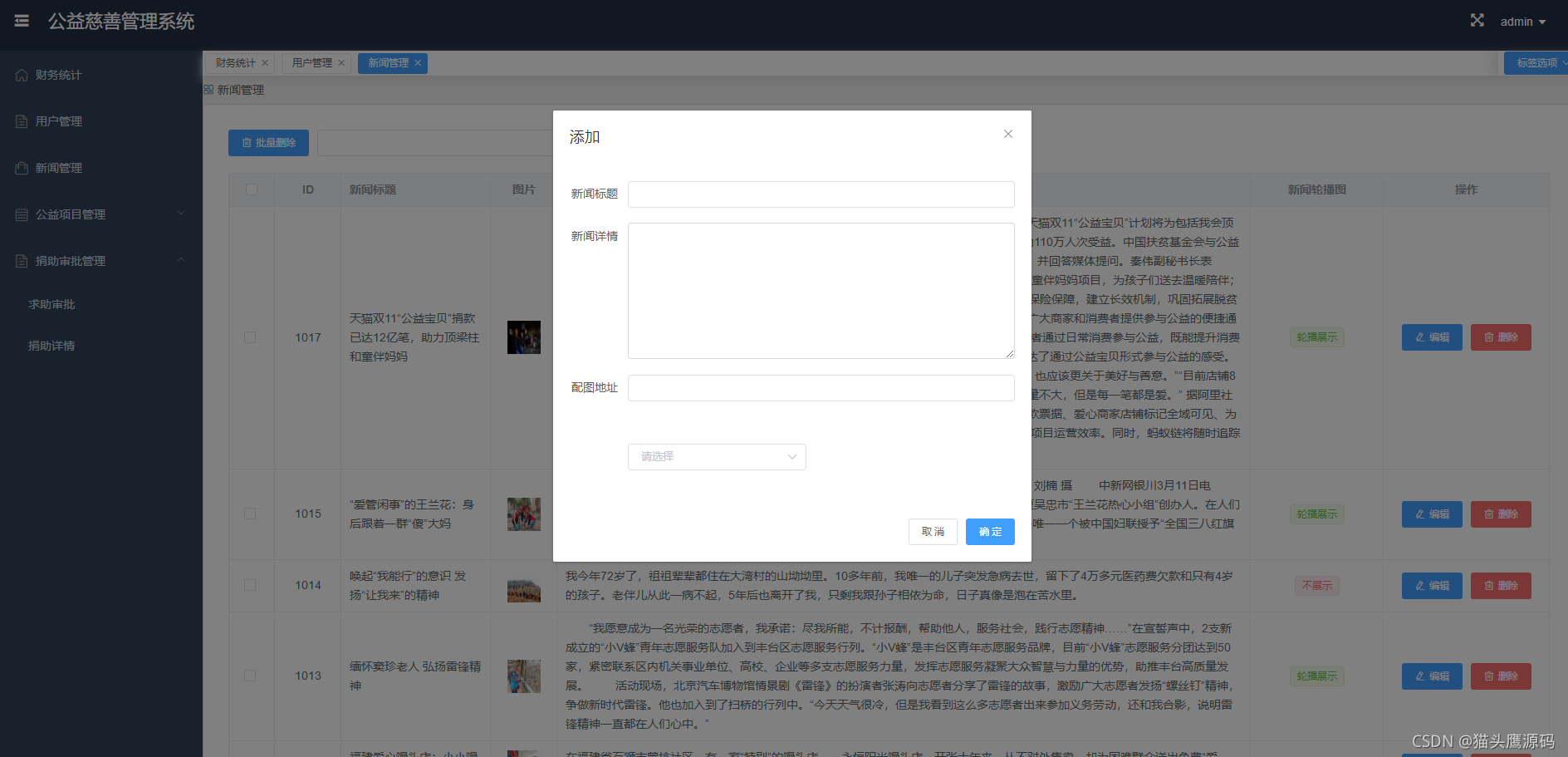Viewport: 1568px width, 757px height.
Task: Close the 添加 dialog
Action: (x=1008, y=134)
